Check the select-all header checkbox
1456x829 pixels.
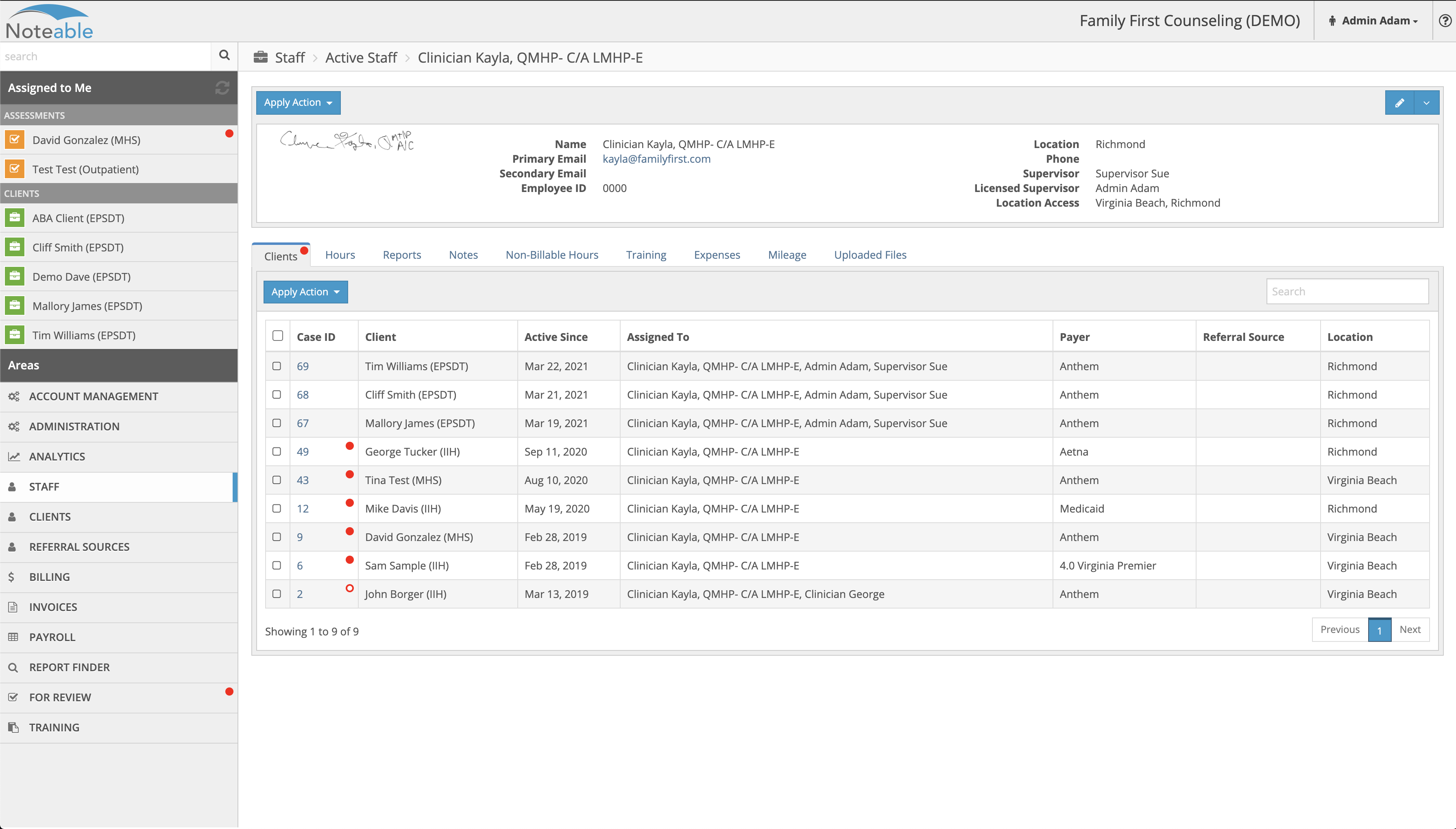coord(278,336)
